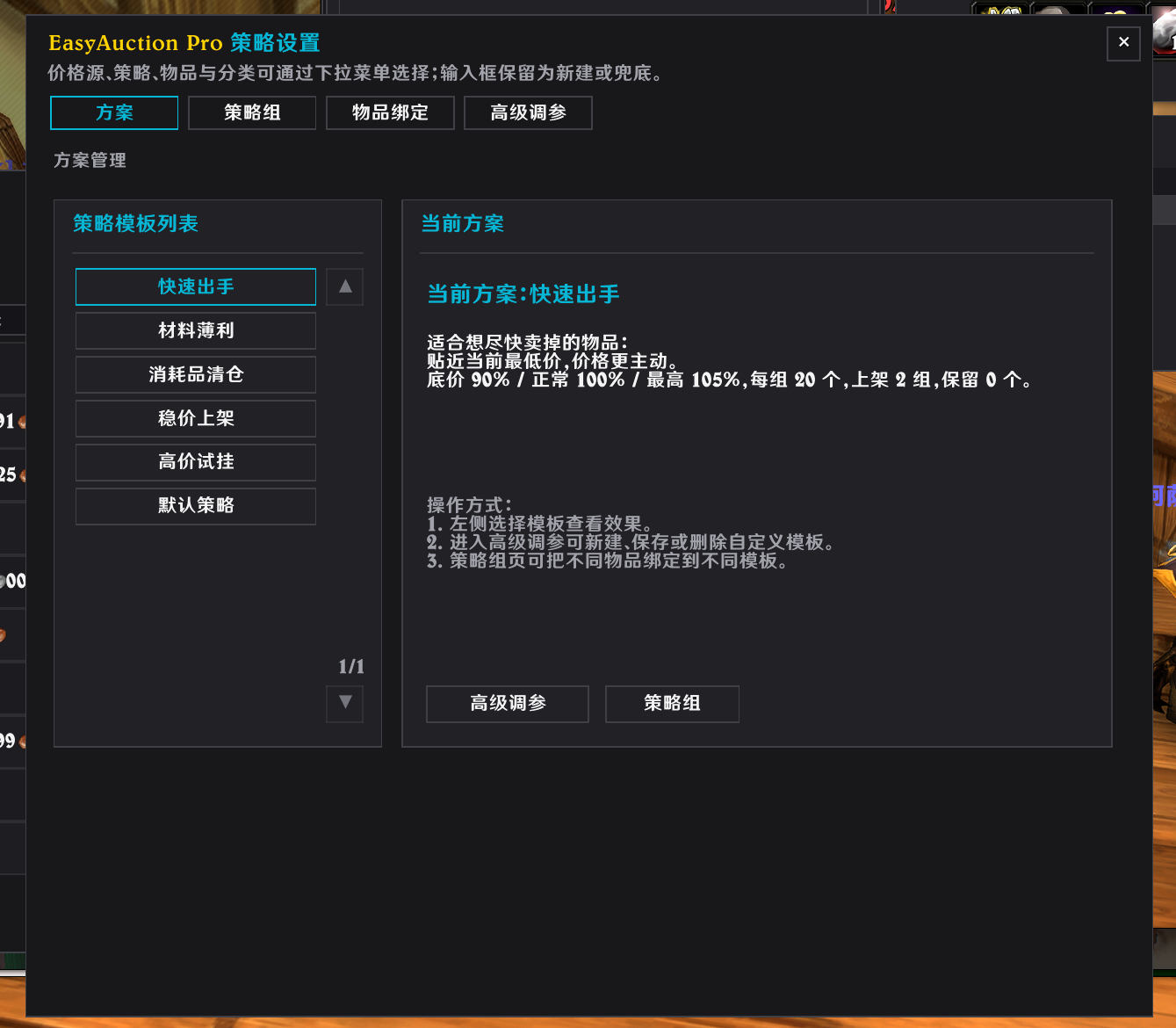Open the 策略组 tab at top
The height and width of the screenshot is (1028, 1176).
tap(252, 112)
